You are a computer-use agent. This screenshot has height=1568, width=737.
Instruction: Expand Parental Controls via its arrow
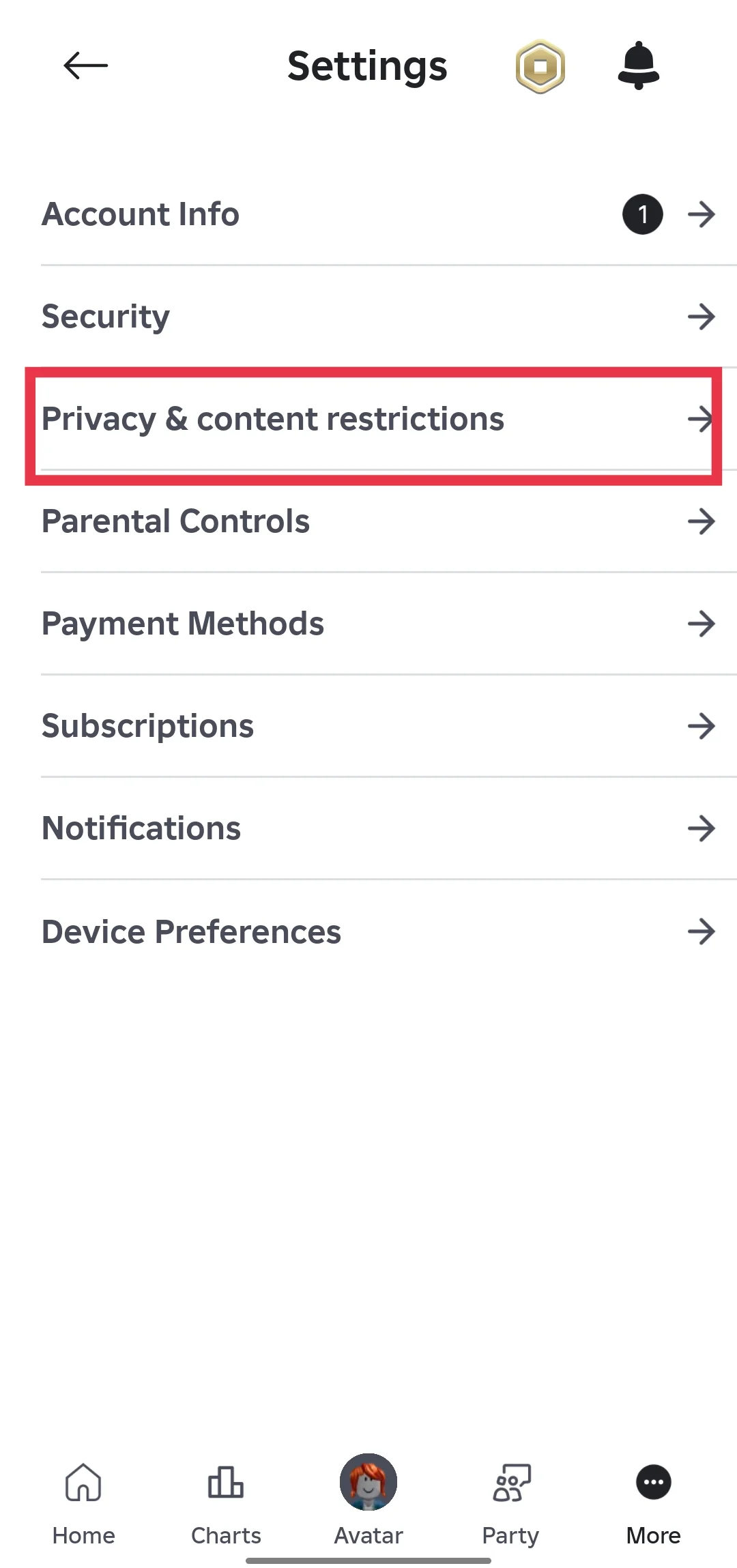click(702, 521)
